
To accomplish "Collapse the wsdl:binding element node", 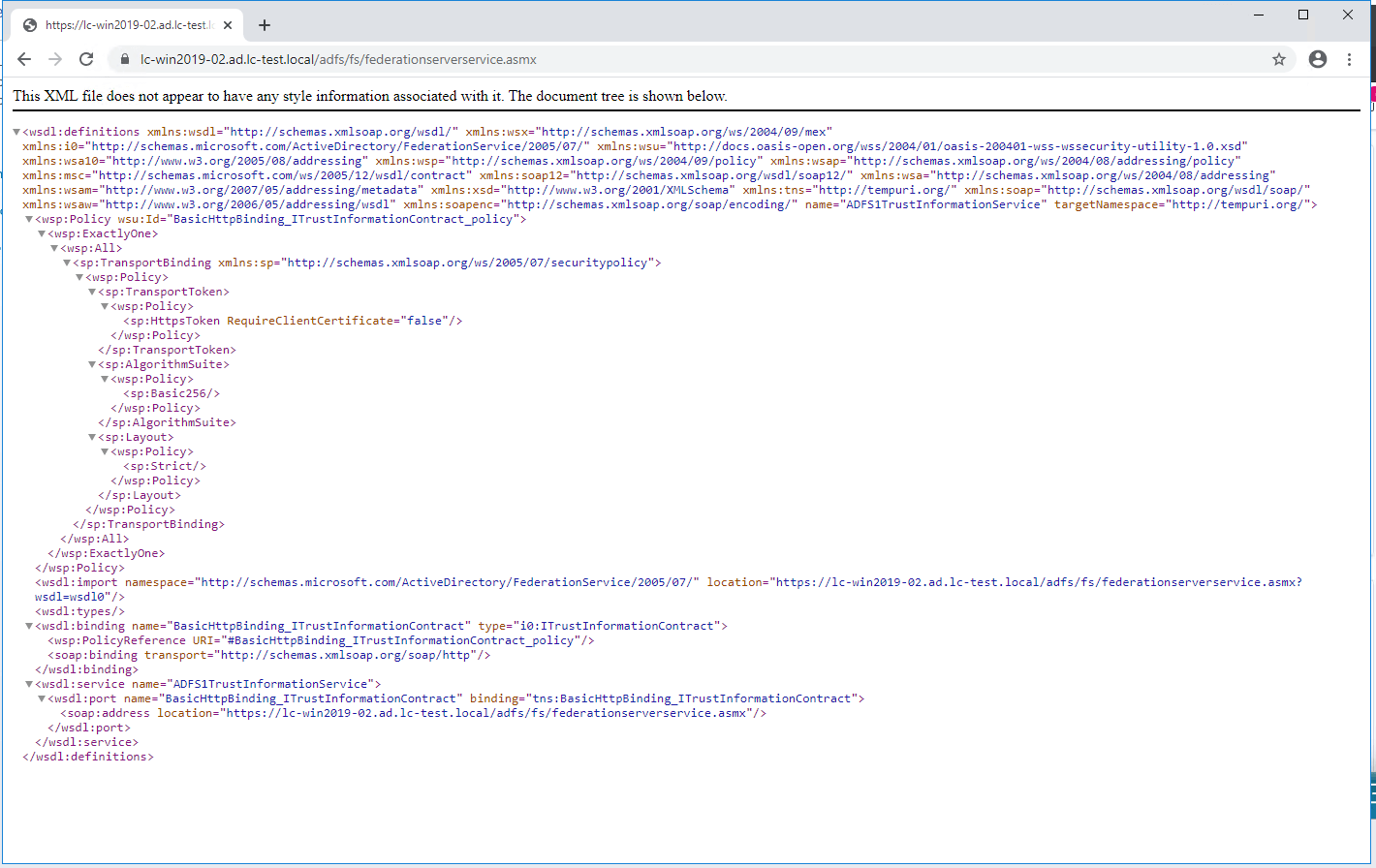I will point(29,626).
